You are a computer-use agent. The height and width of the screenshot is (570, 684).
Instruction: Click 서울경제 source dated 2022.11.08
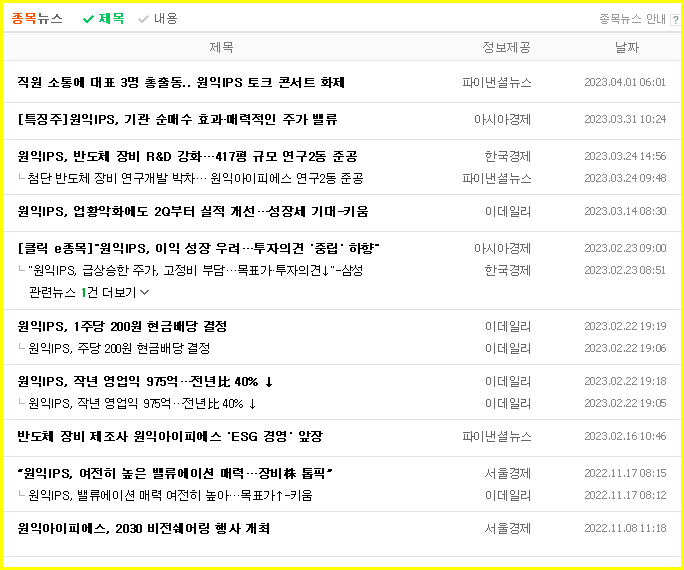508,528
